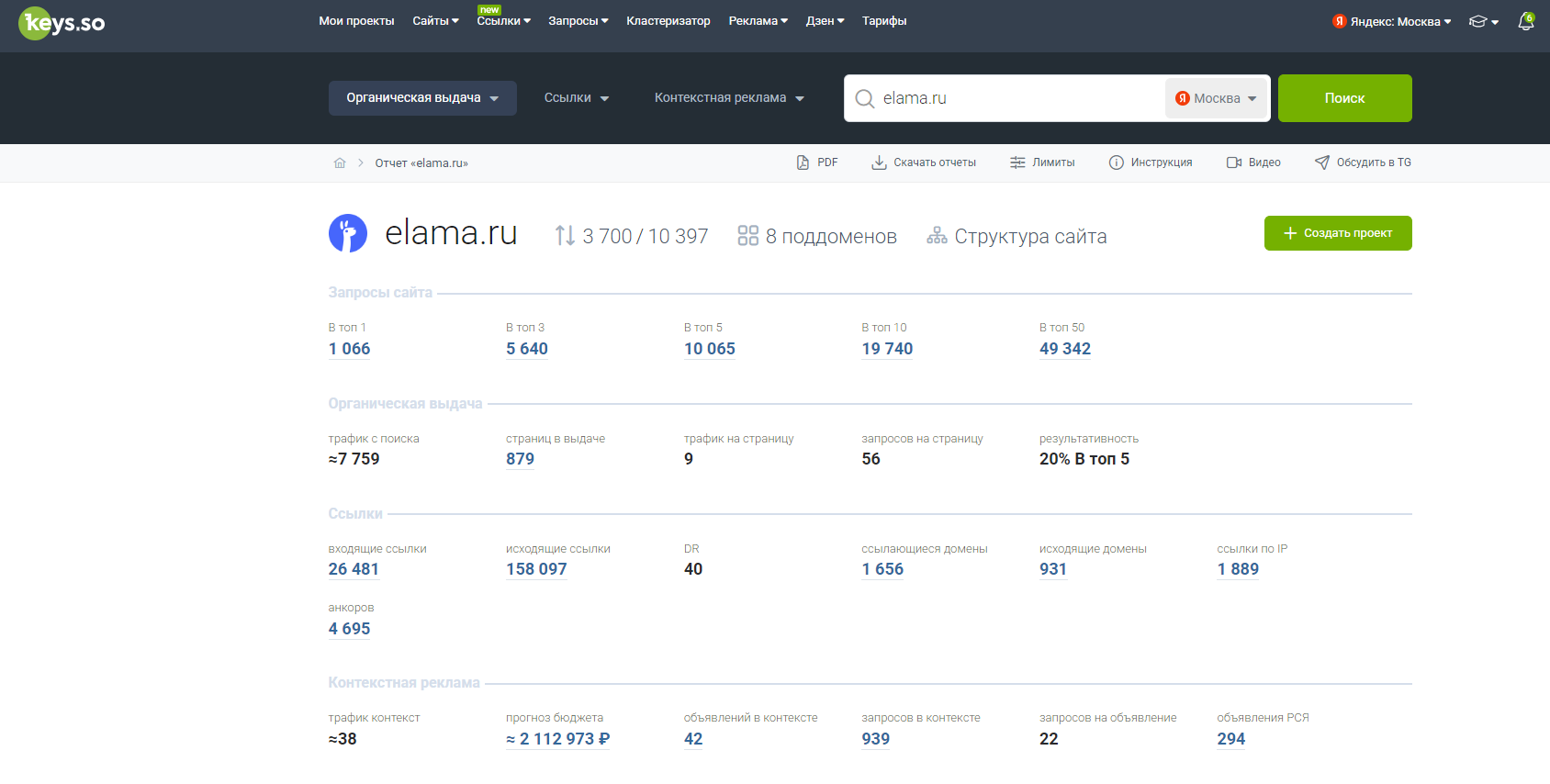Open анкоров value 4 695

349,629
